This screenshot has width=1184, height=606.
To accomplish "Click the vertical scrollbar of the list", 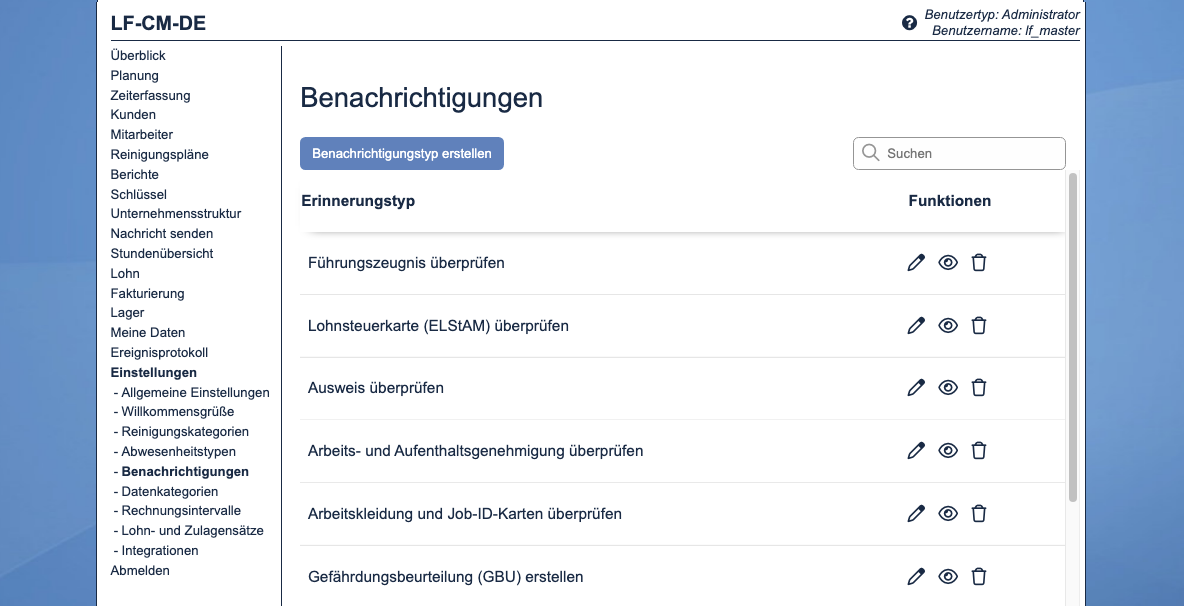I will (1073, 330).
